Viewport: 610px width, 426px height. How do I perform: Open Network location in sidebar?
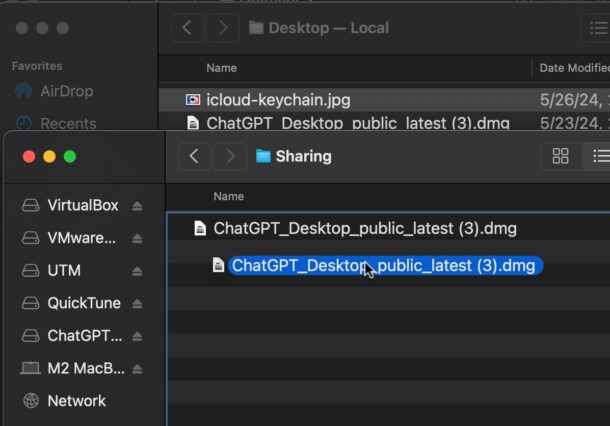point(76,400)
